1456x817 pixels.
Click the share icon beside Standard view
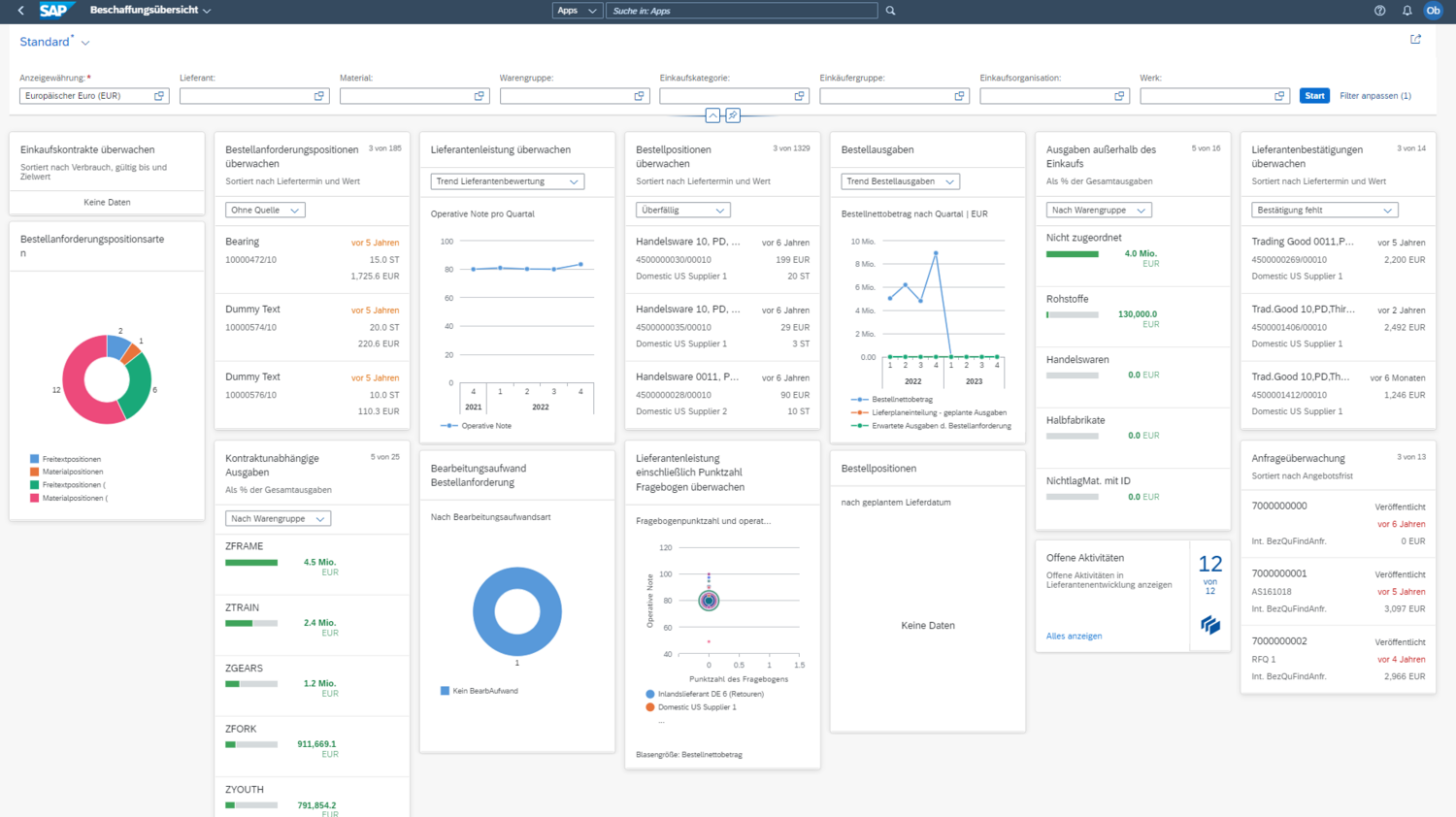pyautogui.click(x=1415, y=40)
